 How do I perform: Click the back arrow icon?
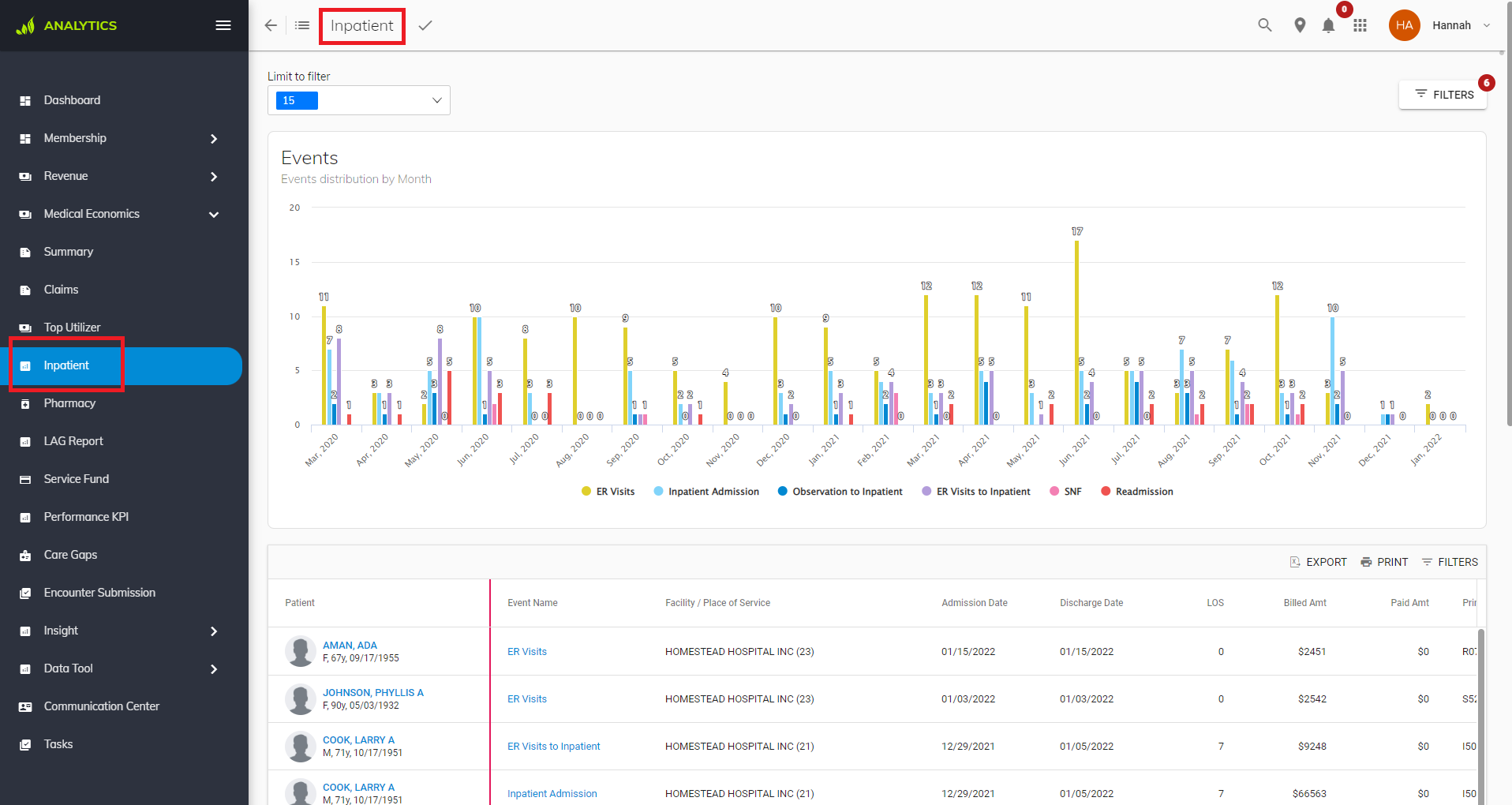coord(271,25)
